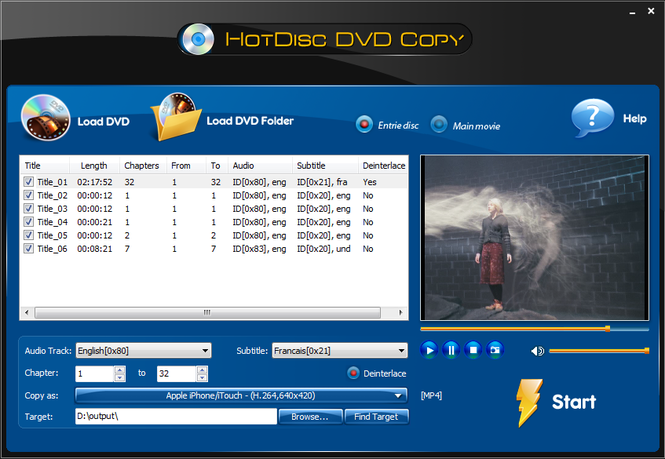Click the [MP4] format label
The width and height of the screenshot is (665, 459).
(x=431, y=395)
